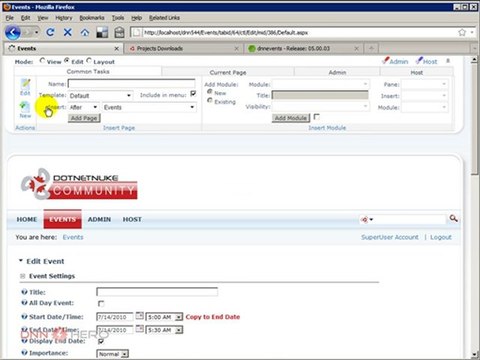480x360 pixels.
Task: Click help icon next to All Day Event
Action: coord(24,303)
